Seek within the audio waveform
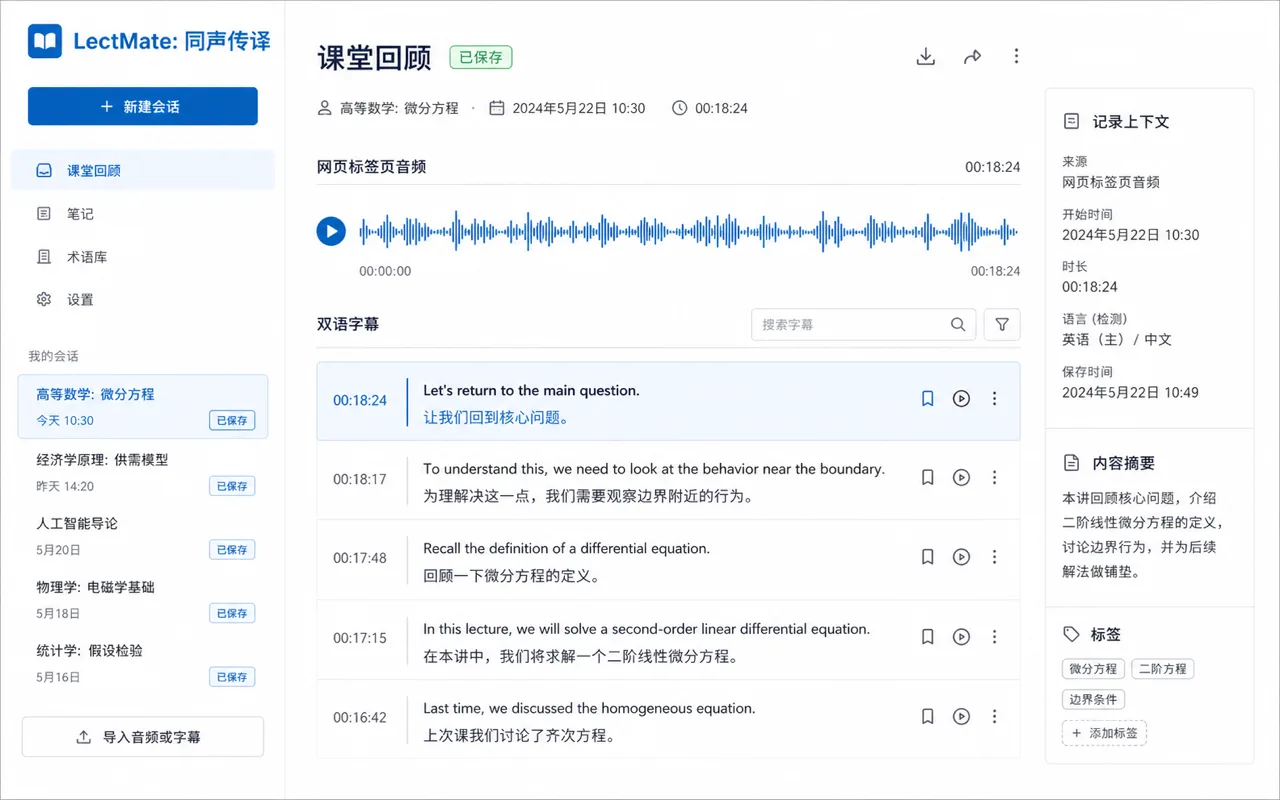Viewport: 1280px width, 800px height. [x=689, y=231]
